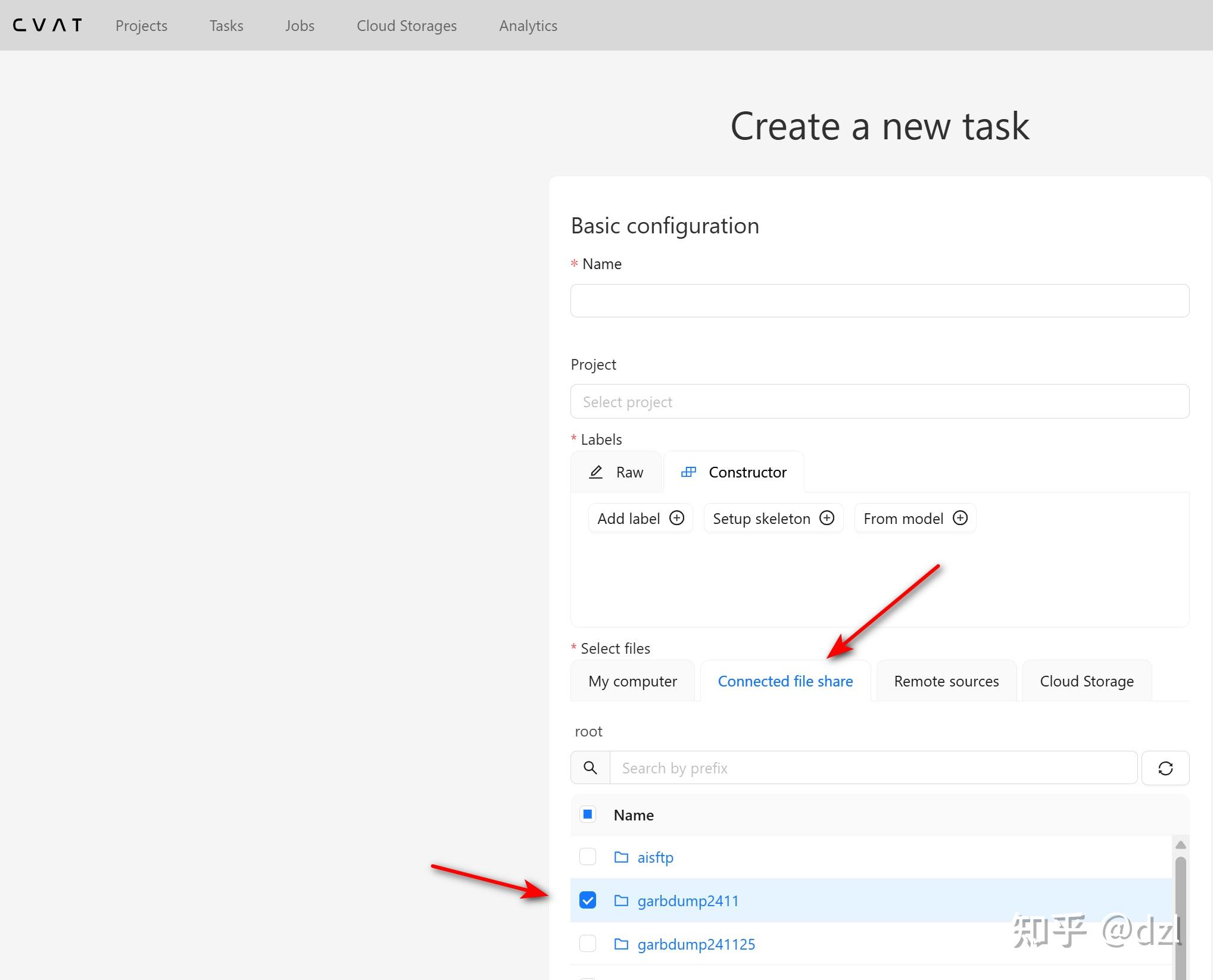Open the Tasks menu item
Image resolution: width=1213 pixels, height=980 pixels.
click(x=226, y=26)
